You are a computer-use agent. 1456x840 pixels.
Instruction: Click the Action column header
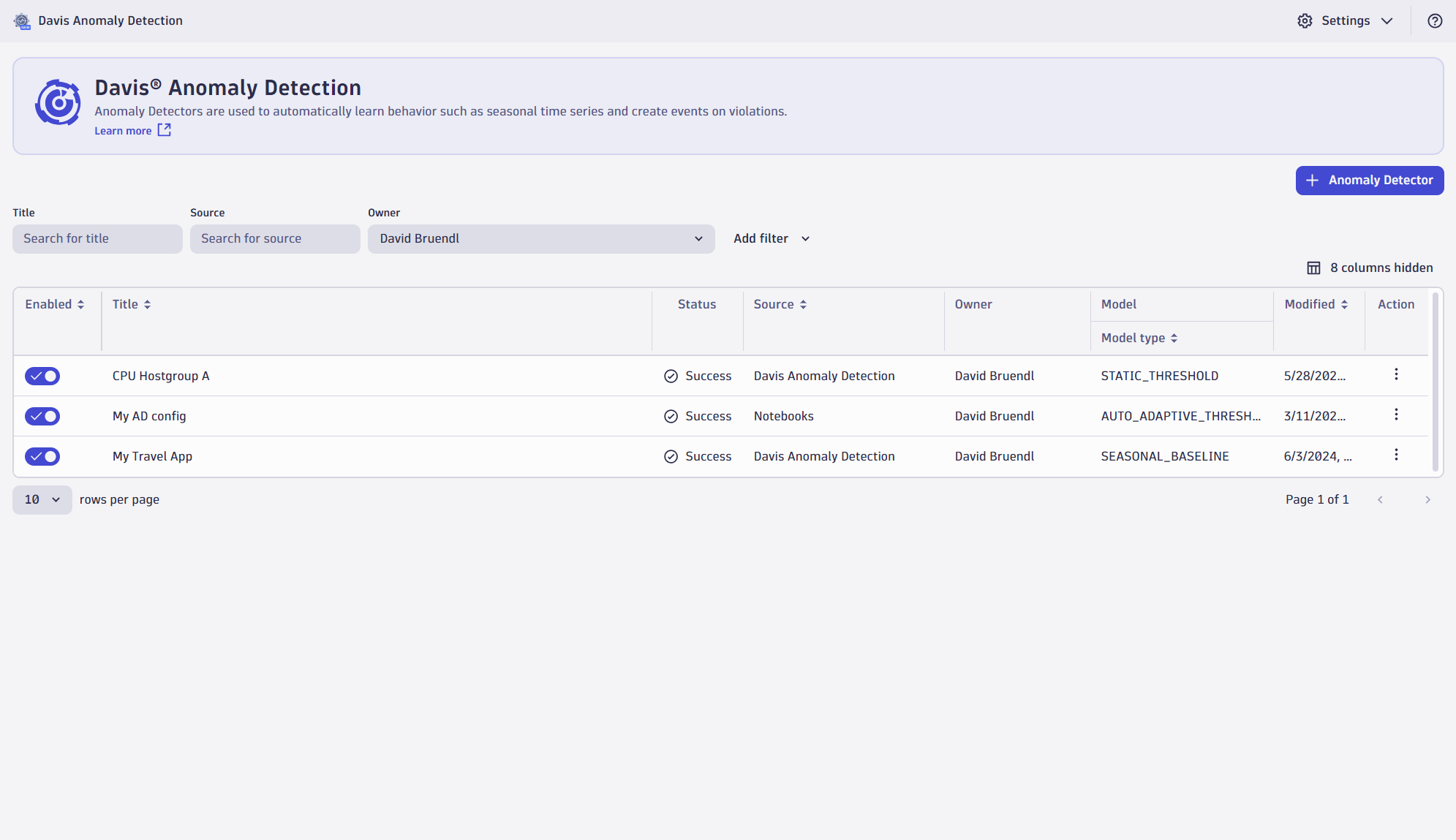click(x=1396, y=305)
